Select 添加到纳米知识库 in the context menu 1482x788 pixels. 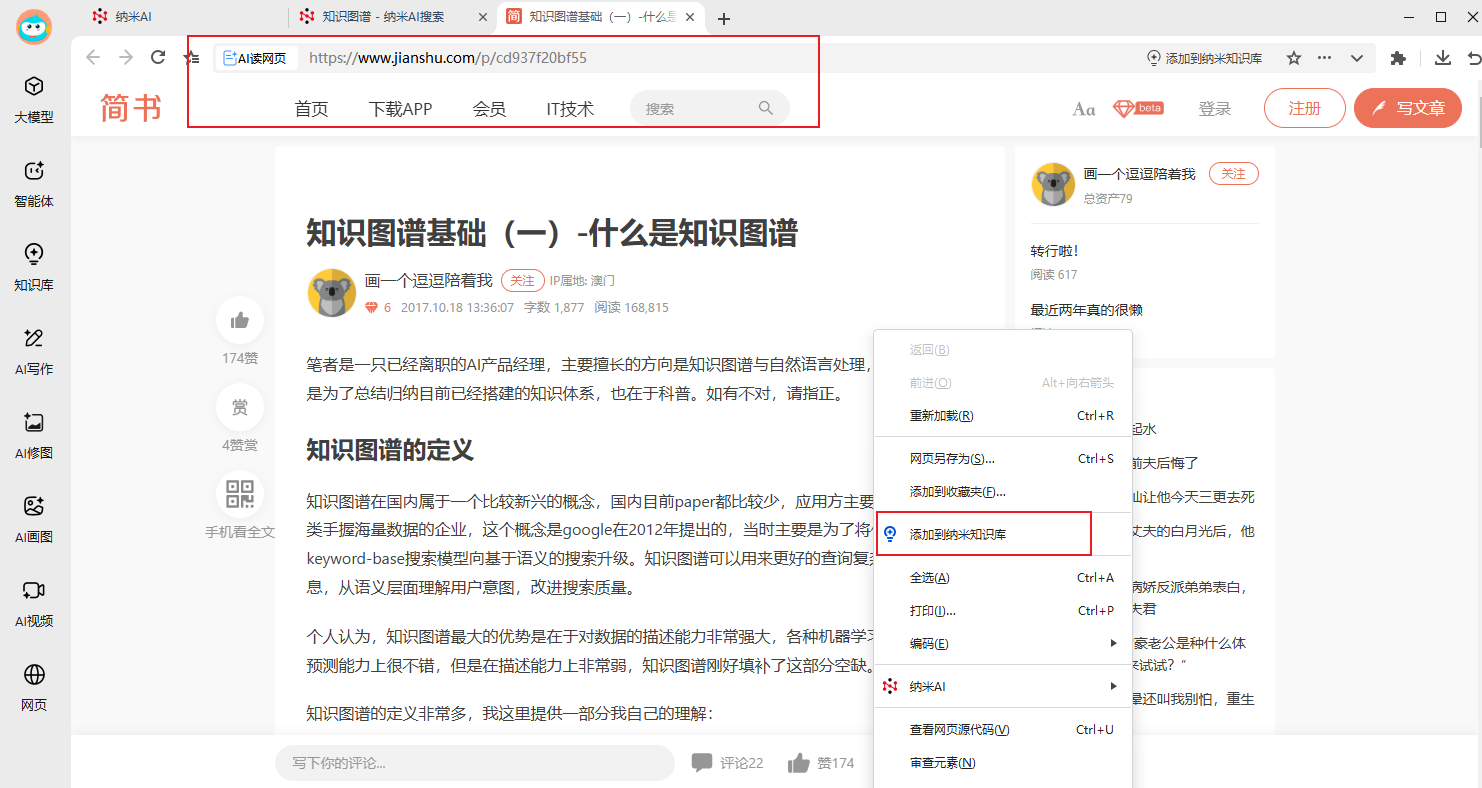click(x=1003, y=535)
